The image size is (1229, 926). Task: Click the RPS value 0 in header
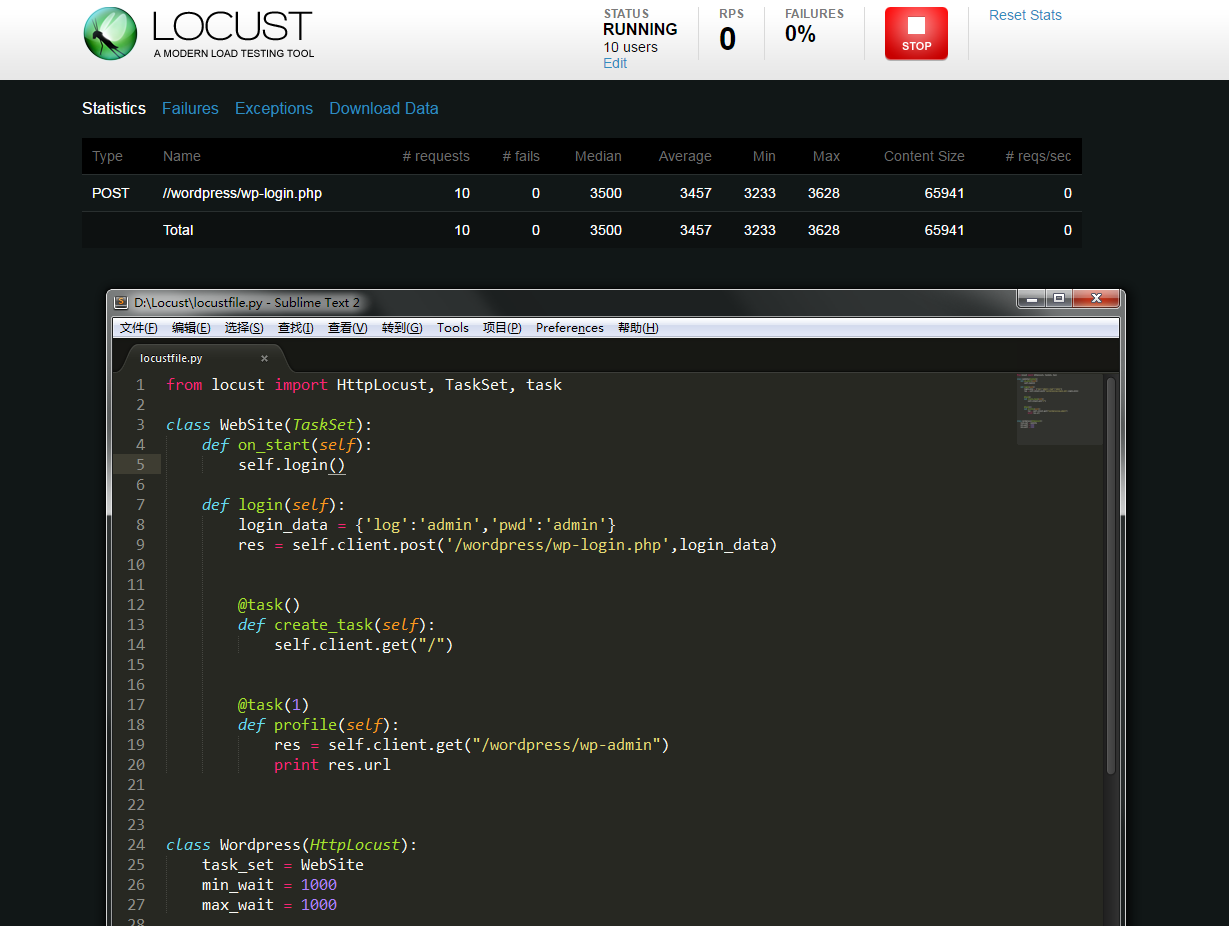coord(728,38)
